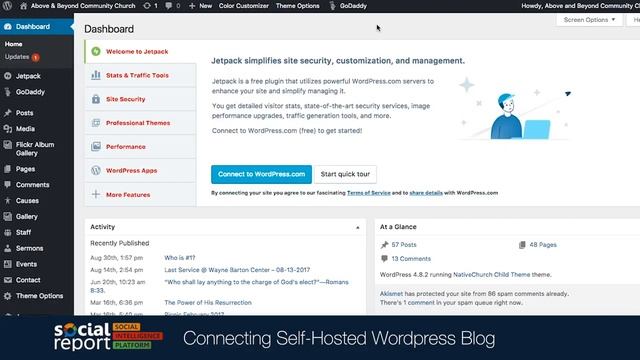Screen dimensions: 640x360
Task: Open the Last Service @ Wayne Barton Center post
Action: click(x=237, y=270)
